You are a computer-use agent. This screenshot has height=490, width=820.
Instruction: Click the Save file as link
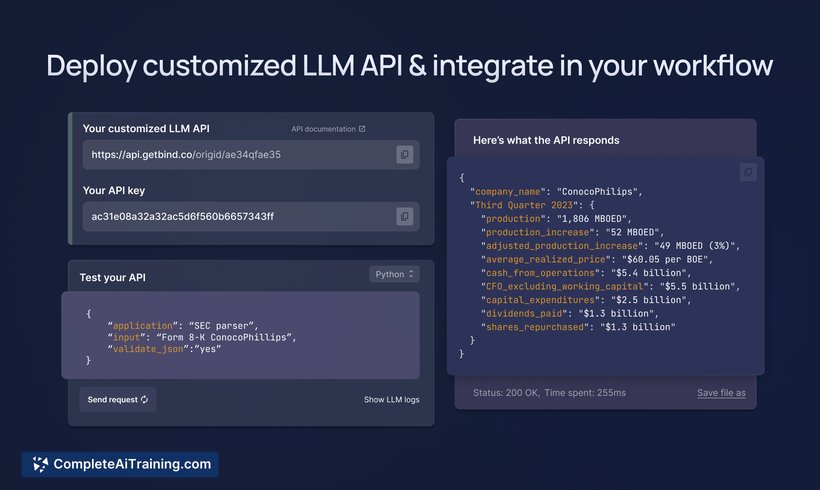point(721,393)
